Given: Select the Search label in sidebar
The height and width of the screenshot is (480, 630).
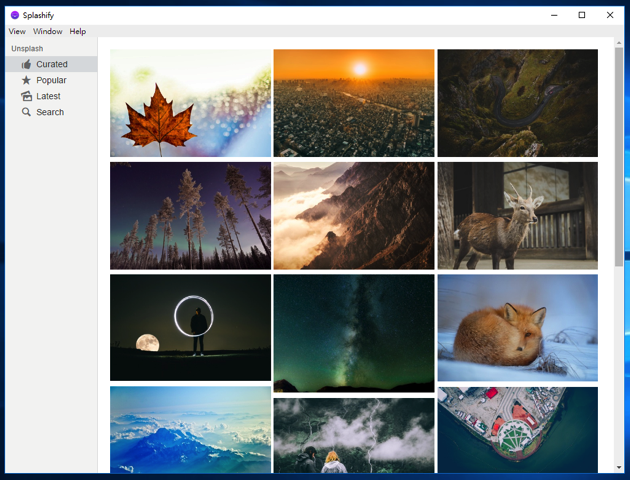Looking at the screenshot, I should coord(50,112).
